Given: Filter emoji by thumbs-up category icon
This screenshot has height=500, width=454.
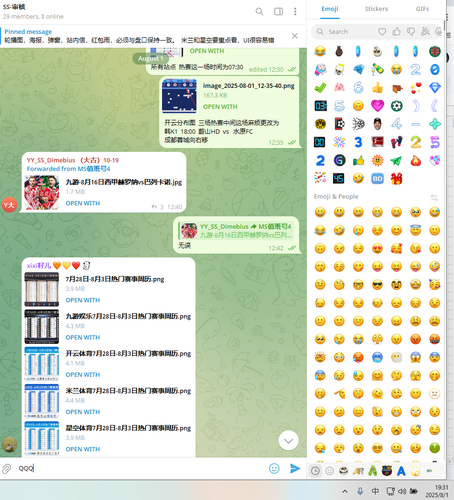Looking at the screenshot, I should tap(396, 32).
